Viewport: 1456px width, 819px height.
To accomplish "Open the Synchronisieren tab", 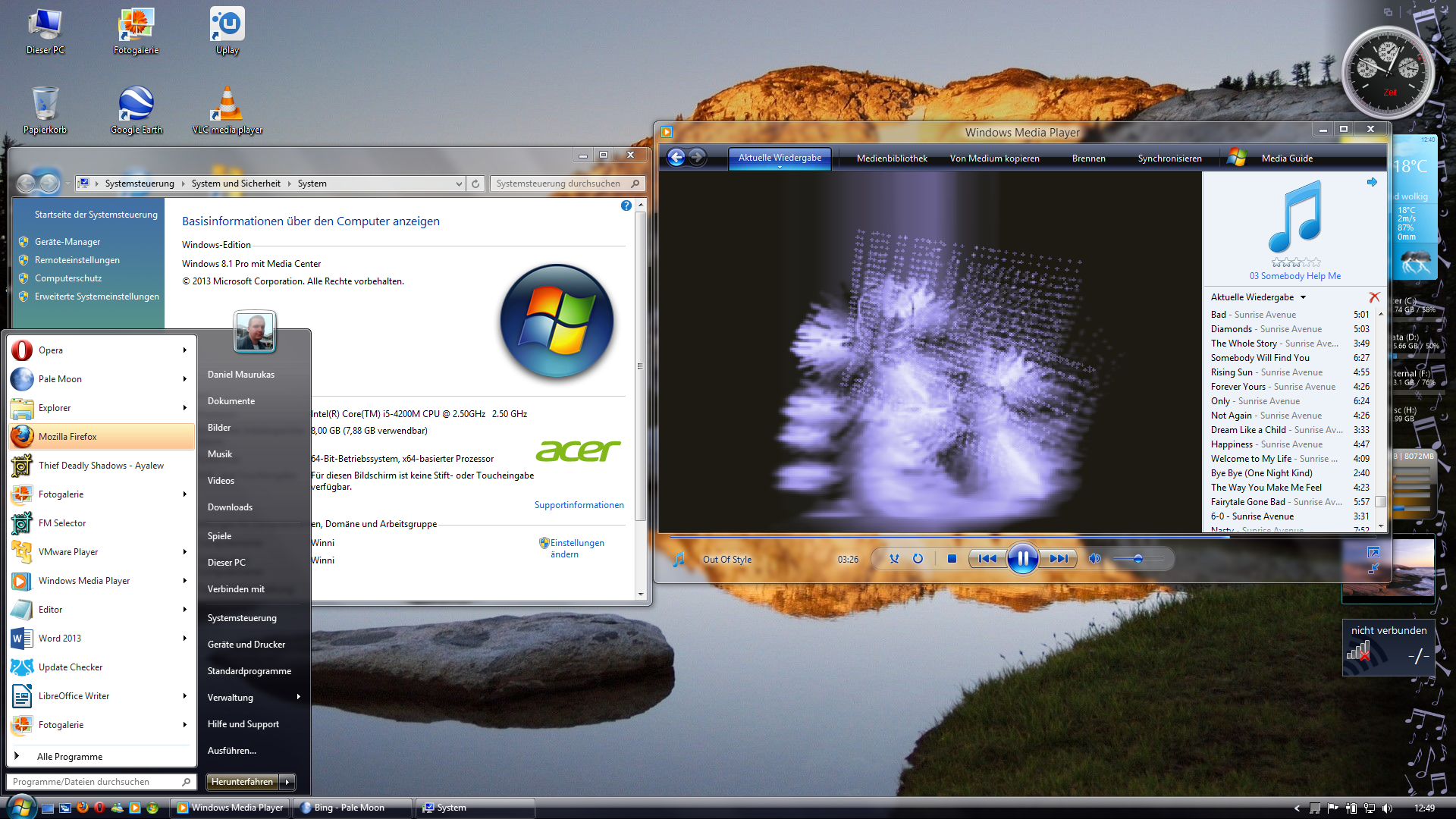I will pos(1169,158).
